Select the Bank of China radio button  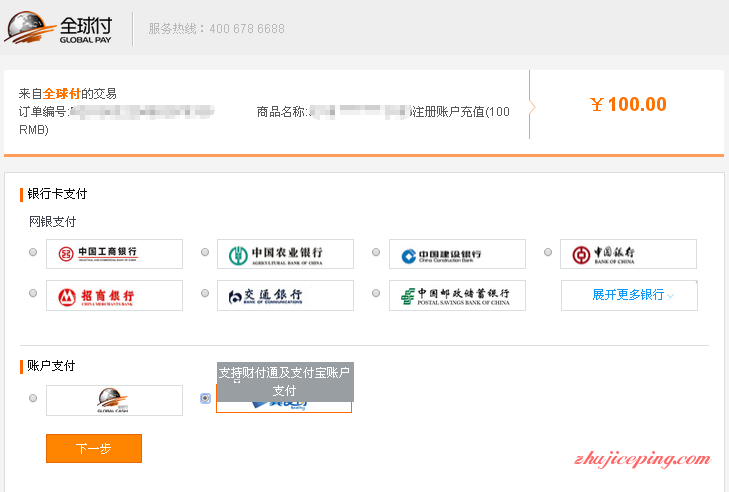tap(548, 252)
